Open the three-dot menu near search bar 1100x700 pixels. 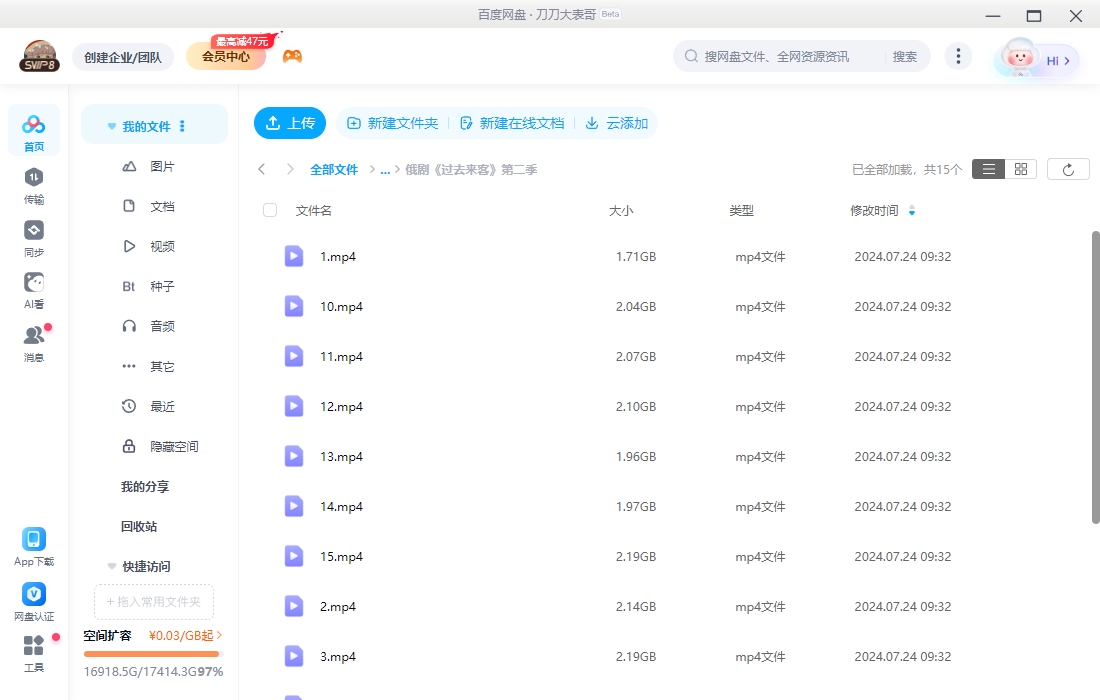958,56
